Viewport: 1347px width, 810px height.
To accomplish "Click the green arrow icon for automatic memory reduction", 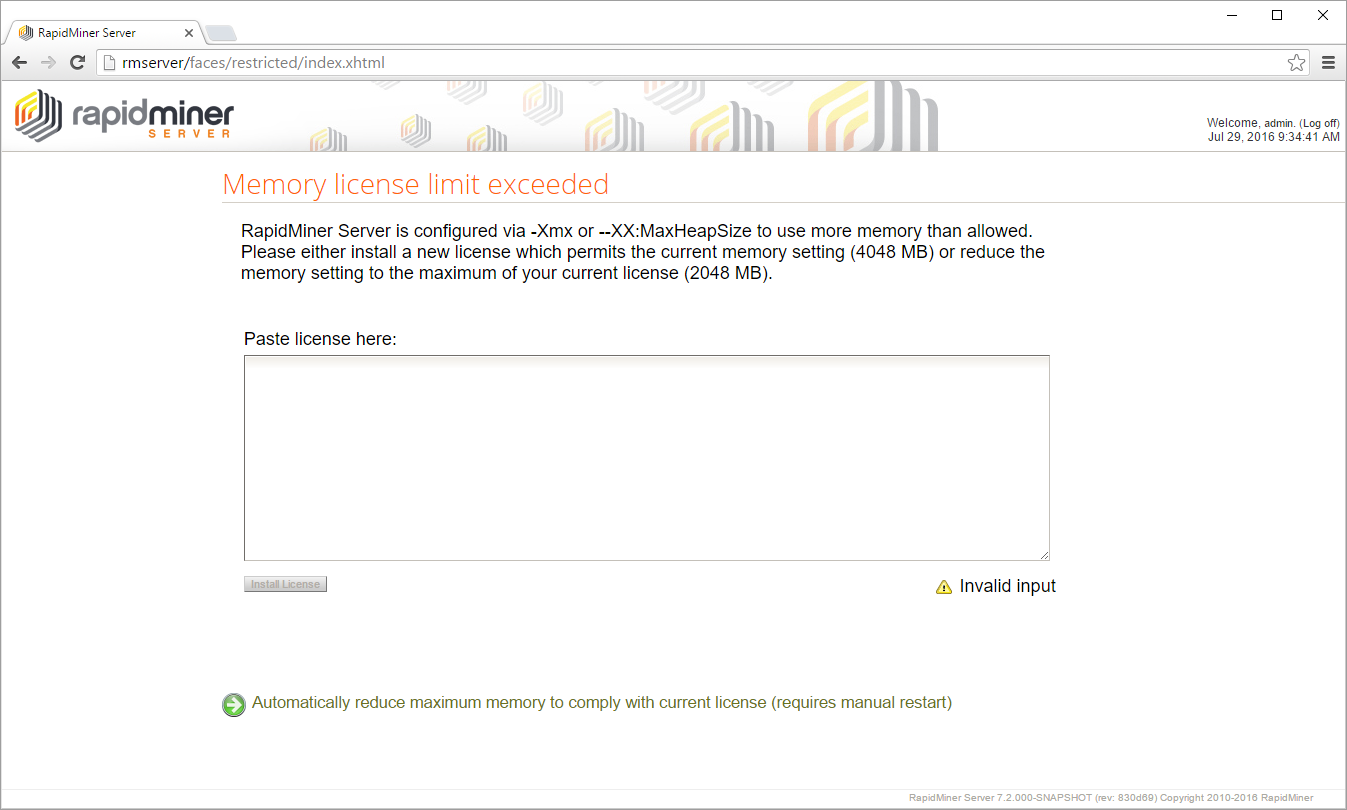I will (234, 705).
